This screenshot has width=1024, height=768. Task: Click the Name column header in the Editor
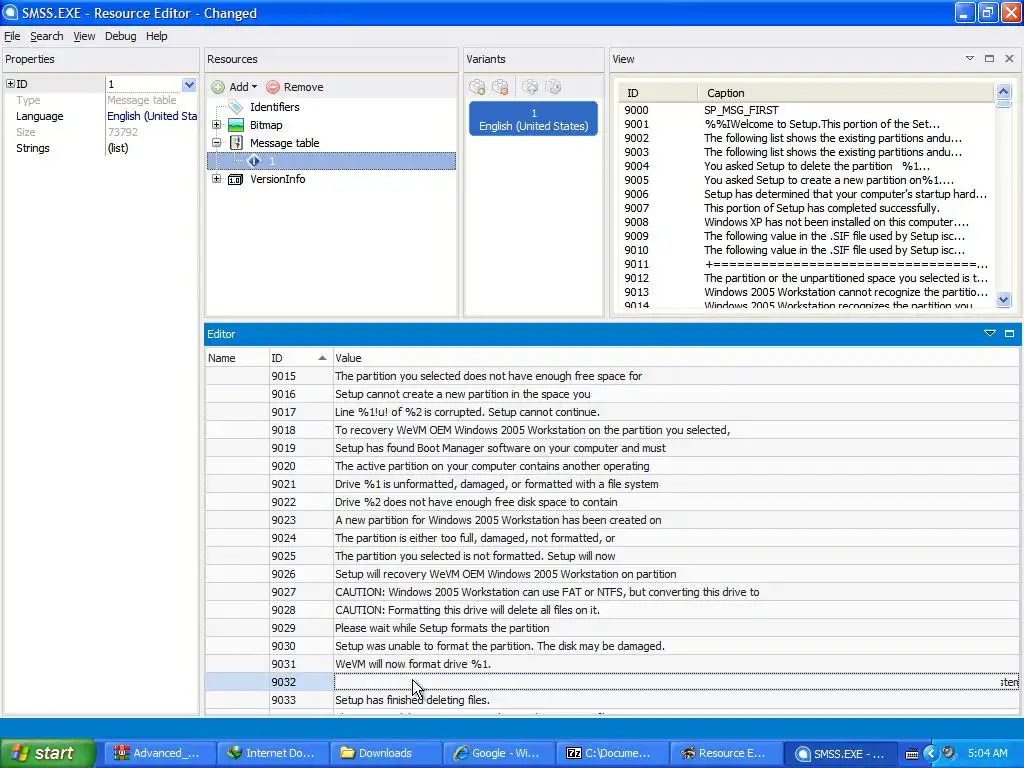236,358
